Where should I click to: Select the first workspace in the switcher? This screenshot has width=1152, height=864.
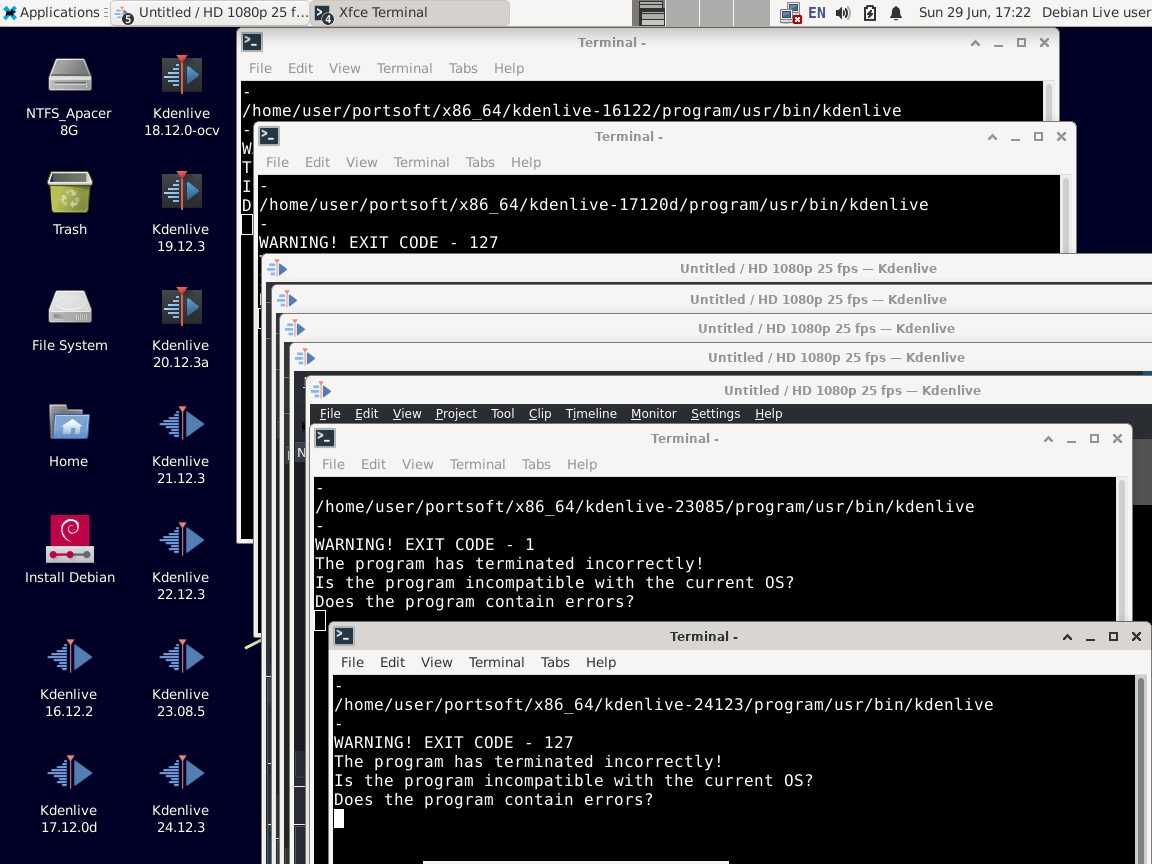[x=649, y=12]
